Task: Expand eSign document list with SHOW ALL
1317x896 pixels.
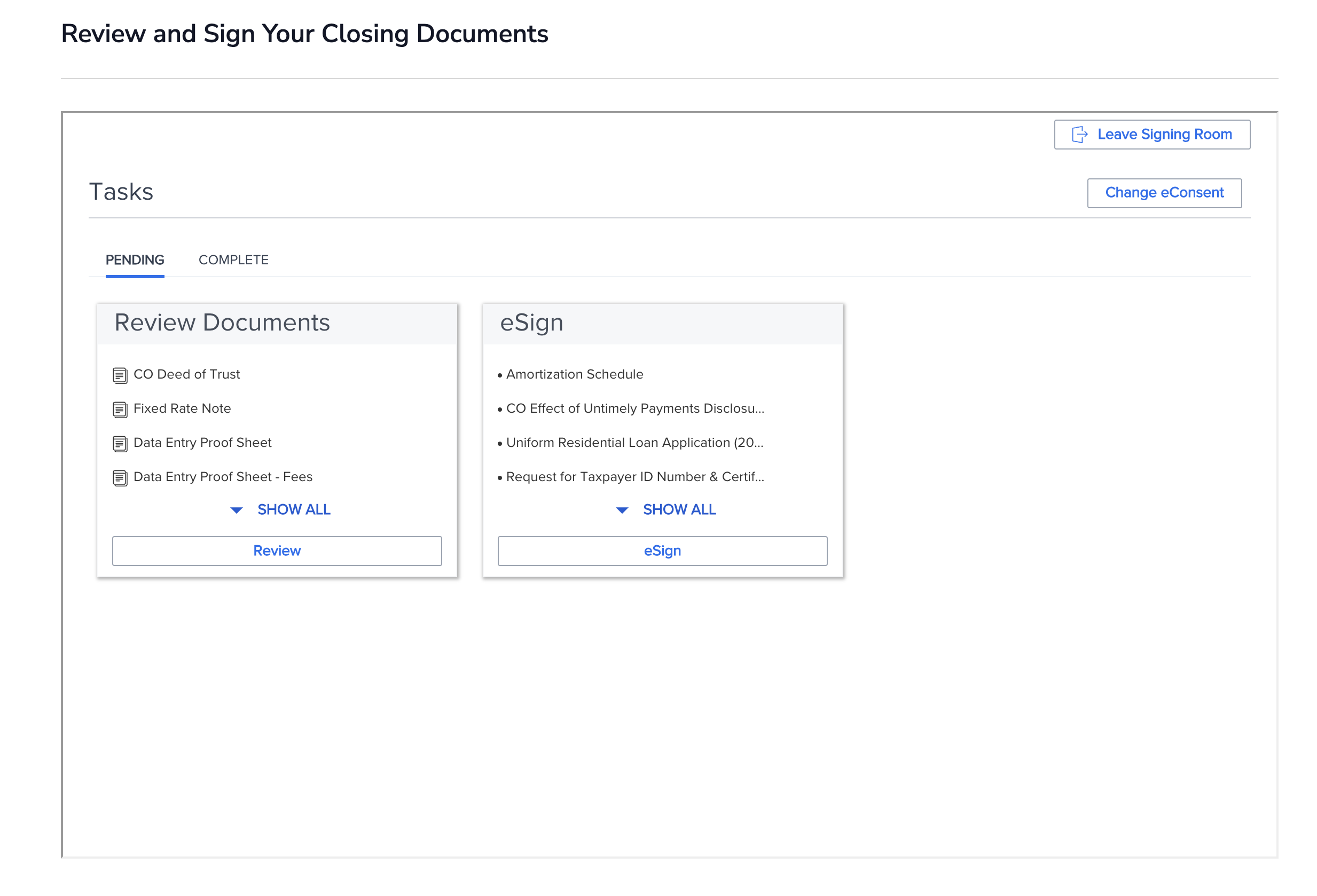Action: 679,509
